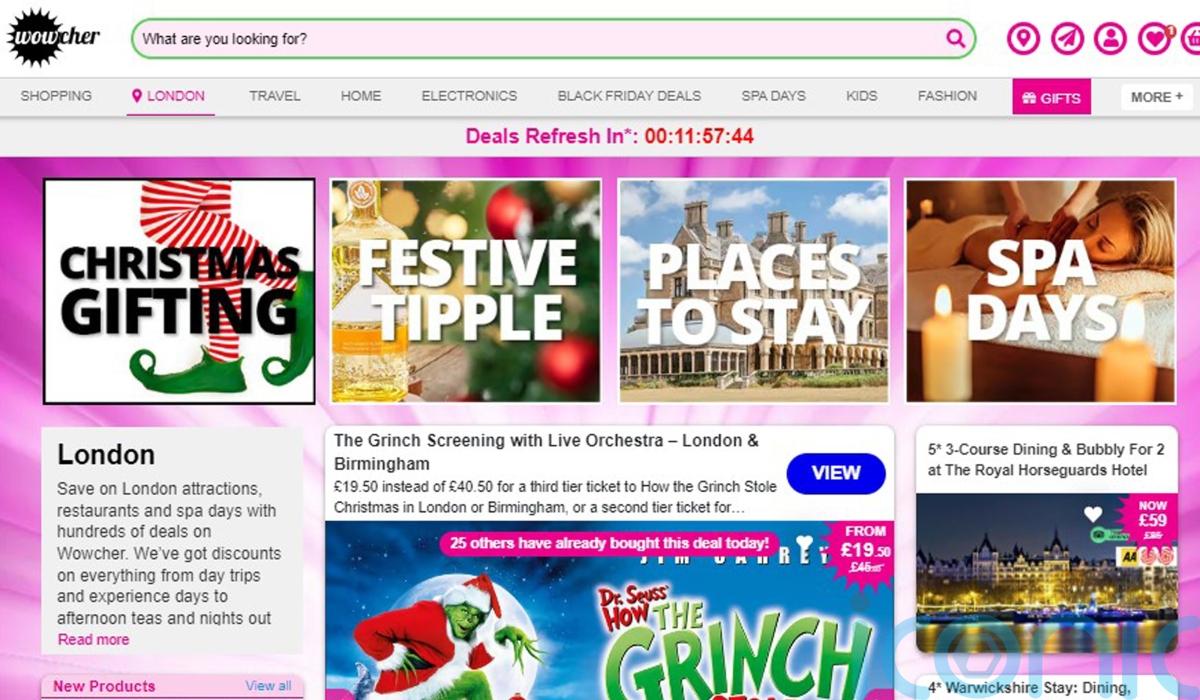The height and width of the screenshot is (700, 1200).
Task: Save Royal Horseguards deal with heart icon
Action: click(1093, 515)
